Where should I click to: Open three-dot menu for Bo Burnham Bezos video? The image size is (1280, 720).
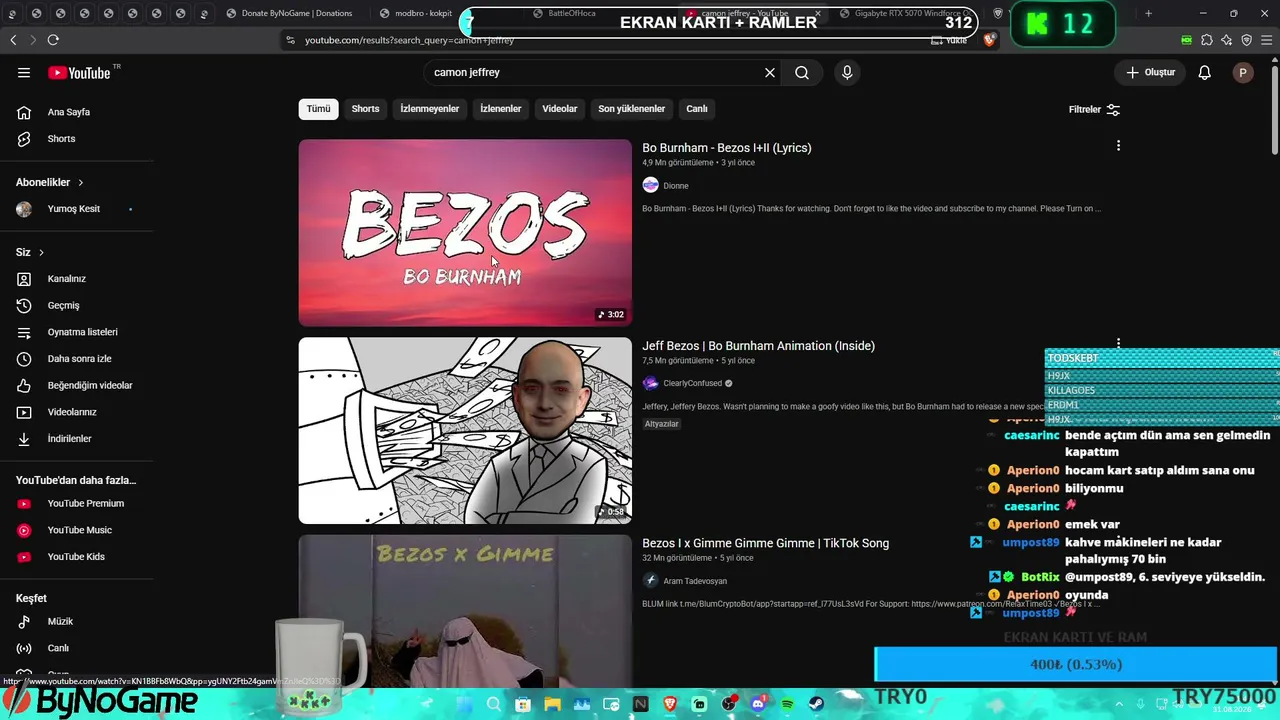[1118, 147]
